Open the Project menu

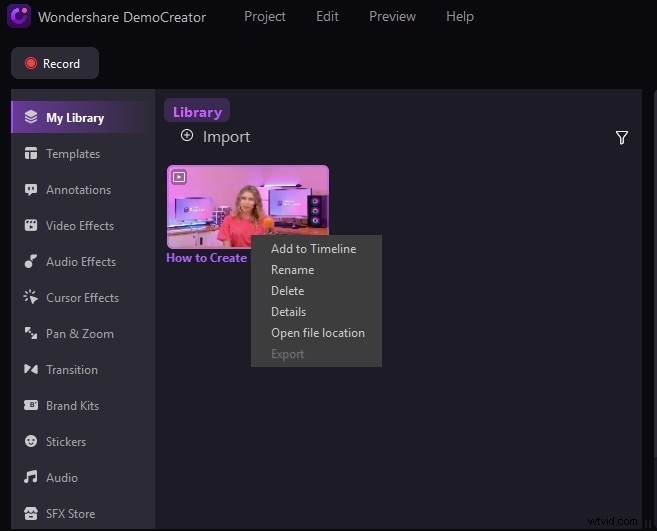(265, 16)
